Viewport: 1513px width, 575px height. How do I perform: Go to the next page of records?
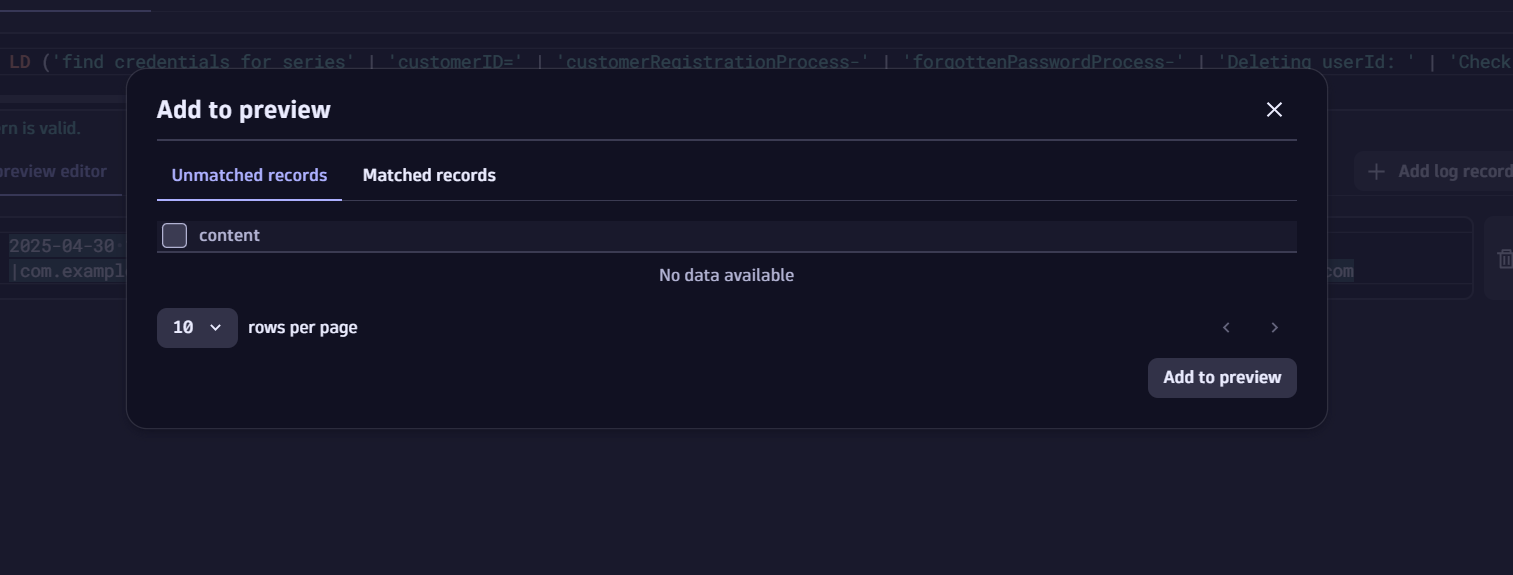[1274, 328]
